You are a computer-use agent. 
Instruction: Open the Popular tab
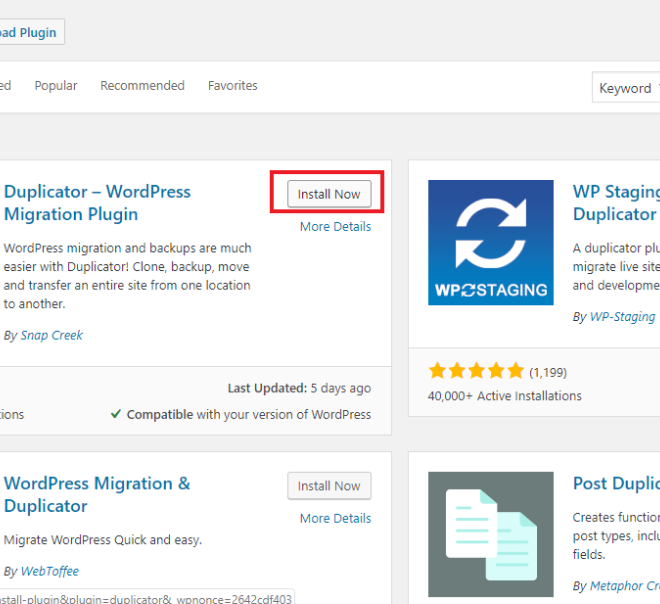tap(56, 85)
